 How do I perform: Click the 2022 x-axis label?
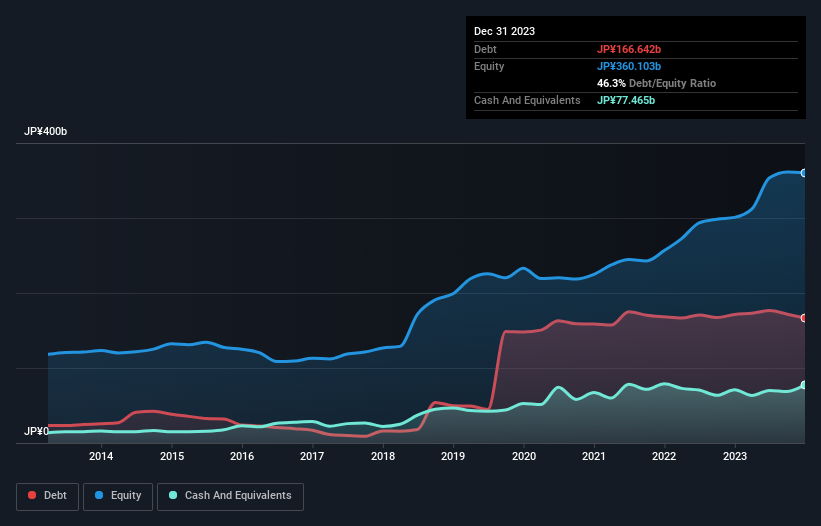tap(664, 456)
